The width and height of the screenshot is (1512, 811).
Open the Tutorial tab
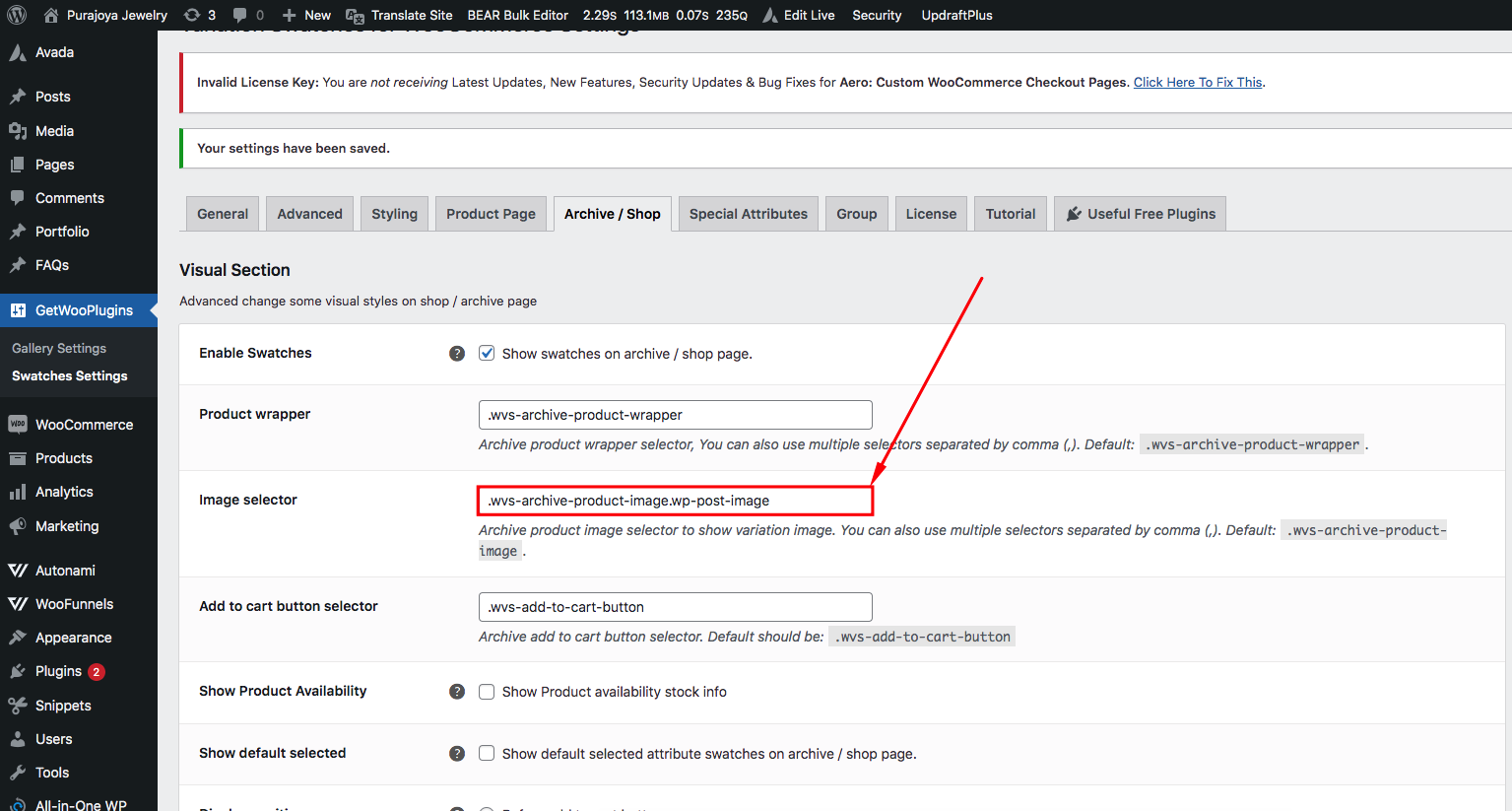(1011, 214)
